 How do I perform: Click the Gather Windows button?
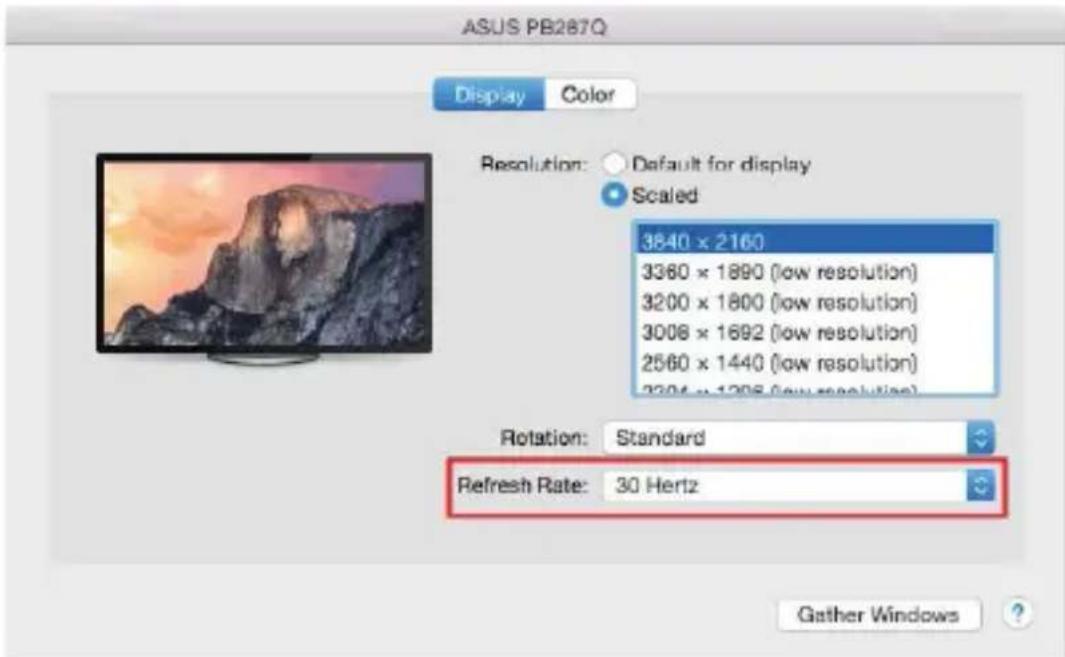click(x=878, y=615)
